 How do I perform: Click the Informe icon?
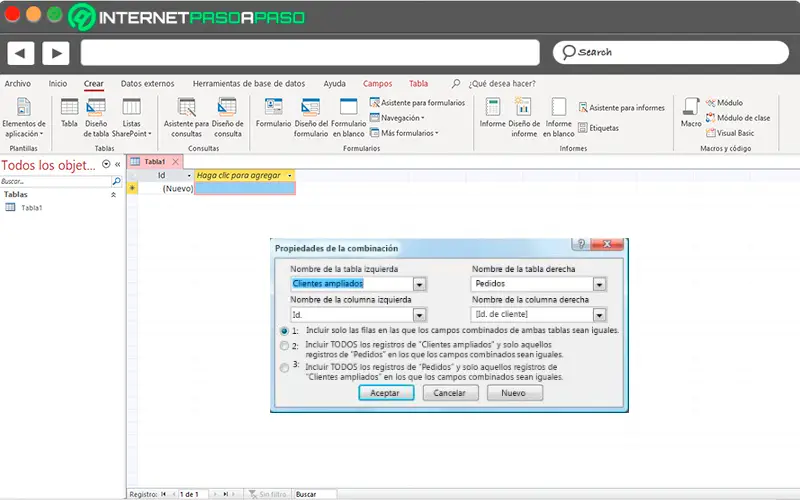click(x=492, y=107)
